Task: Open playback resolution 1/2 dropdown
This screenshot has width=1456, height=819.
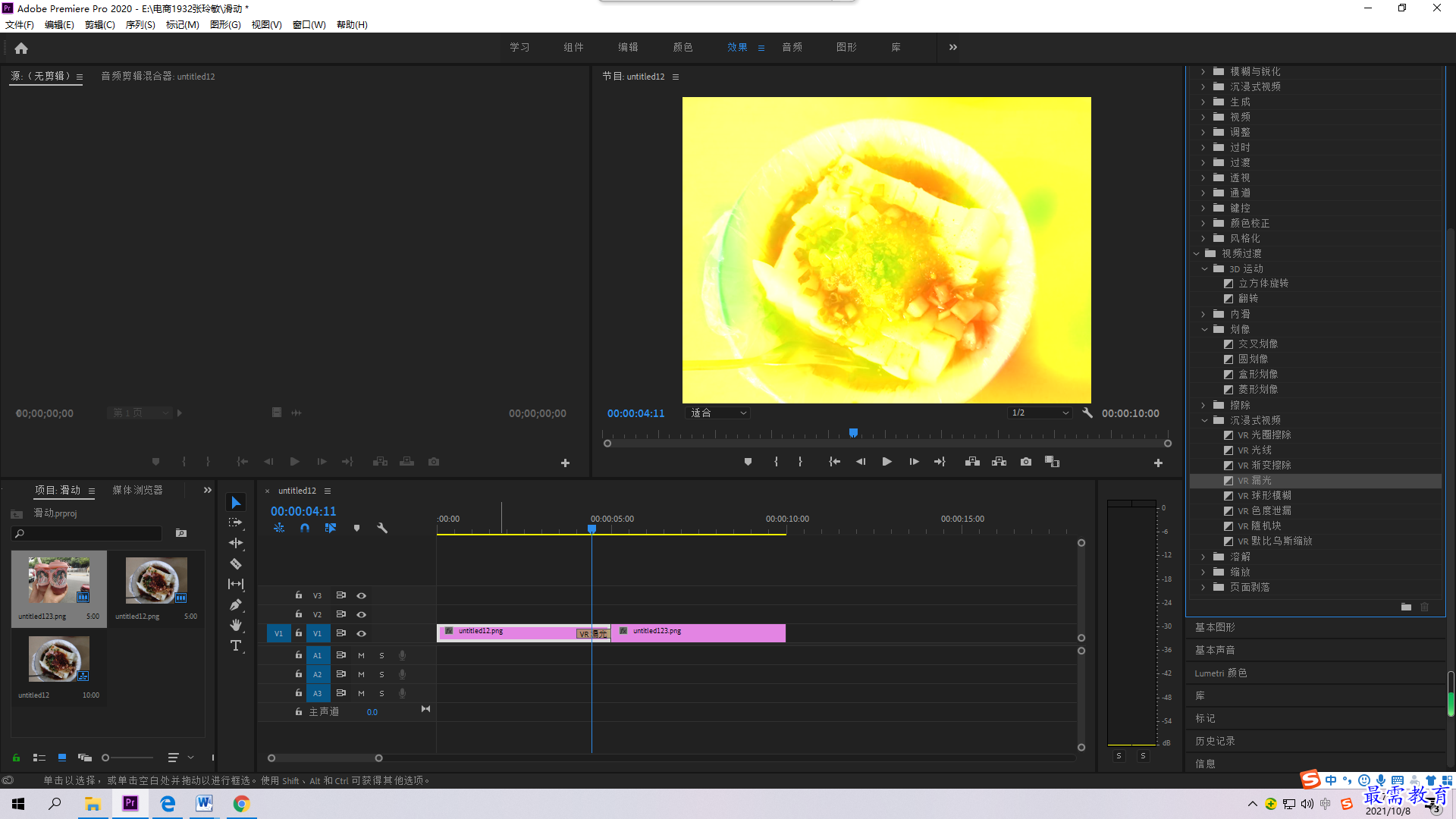Action: (1040, 413)
